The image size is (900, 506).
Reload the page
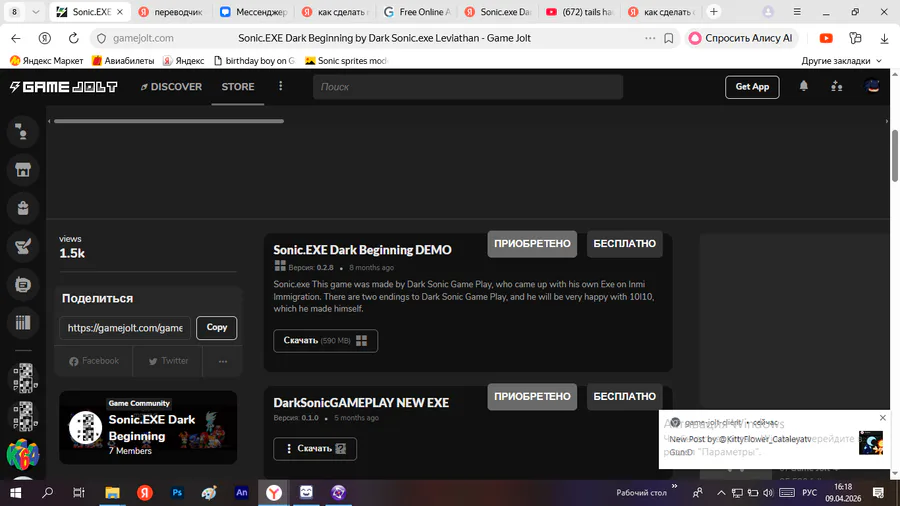(73, 38)
